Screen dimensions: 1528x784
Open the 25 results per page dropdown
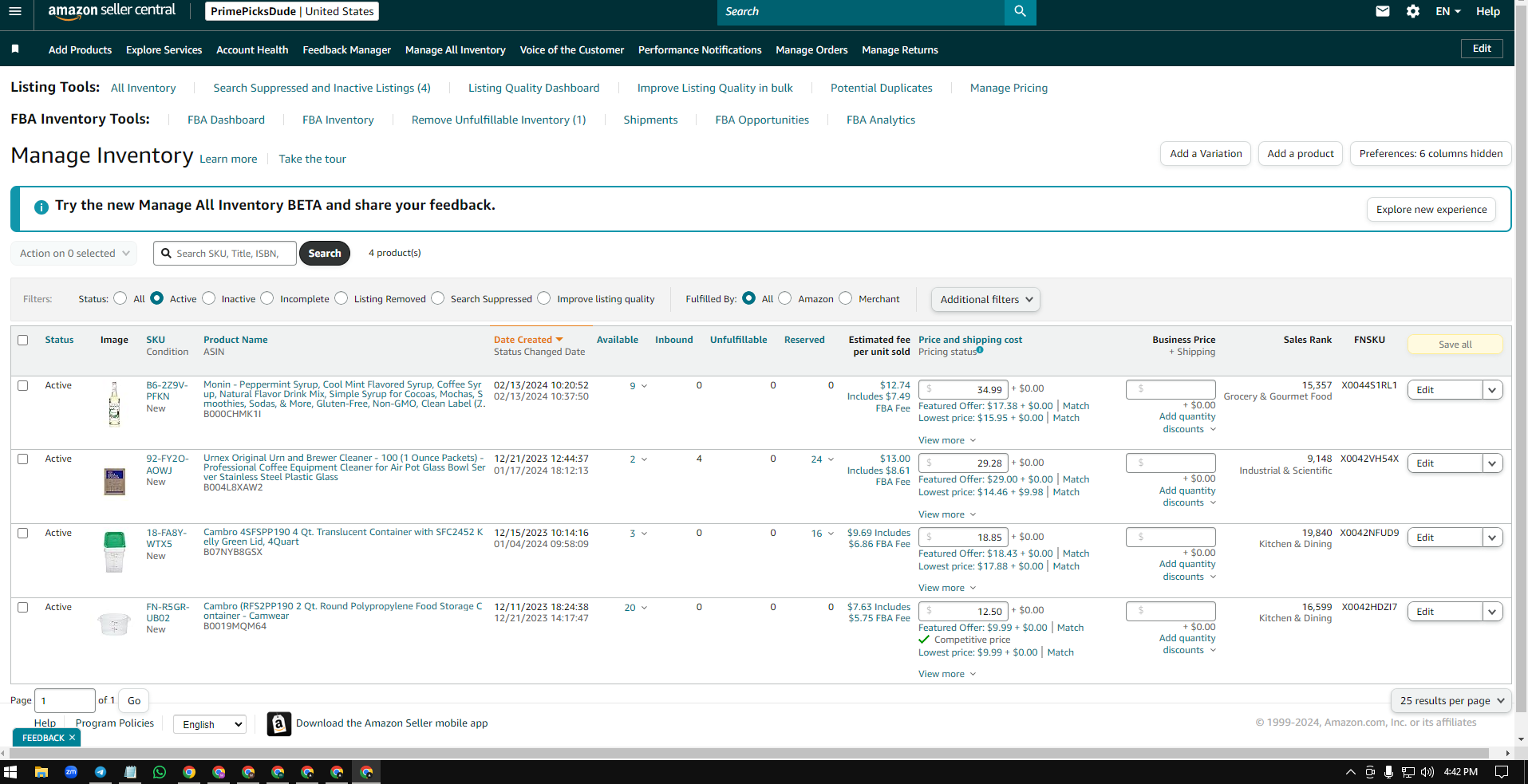pos(1451,700)
